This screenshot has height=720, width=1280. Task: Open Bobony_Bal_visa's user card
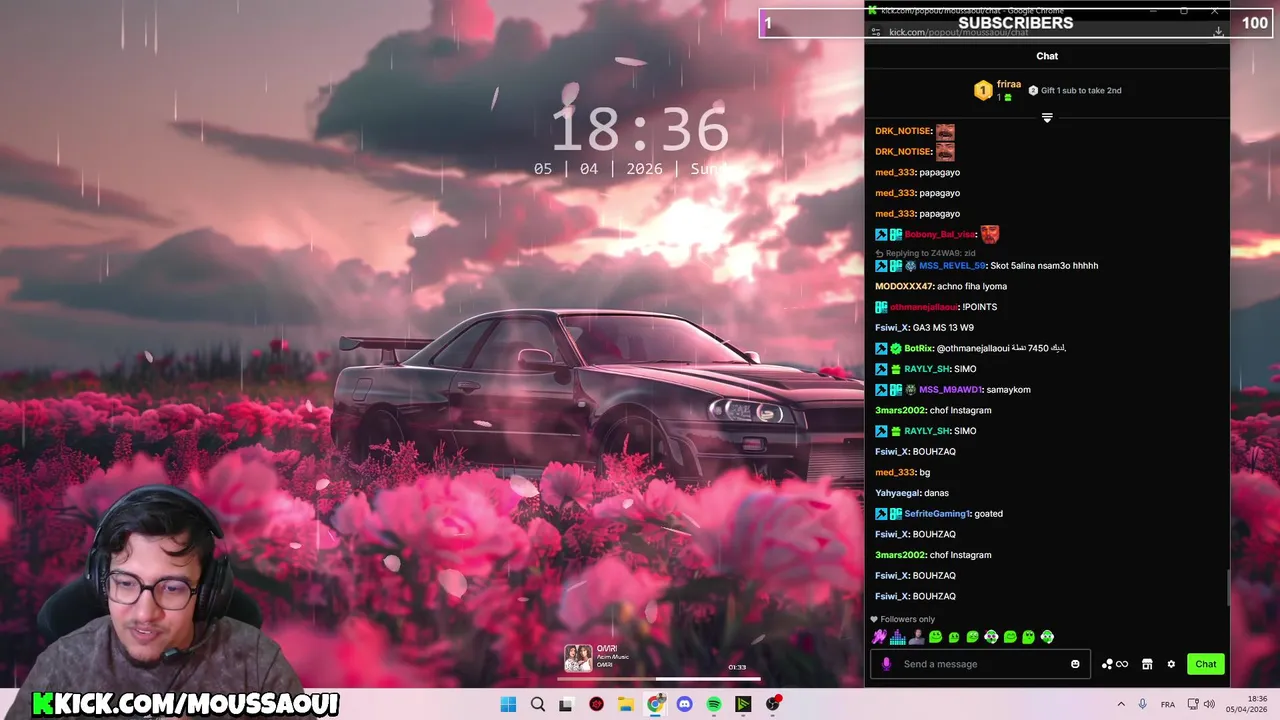[x=939, y=234]
